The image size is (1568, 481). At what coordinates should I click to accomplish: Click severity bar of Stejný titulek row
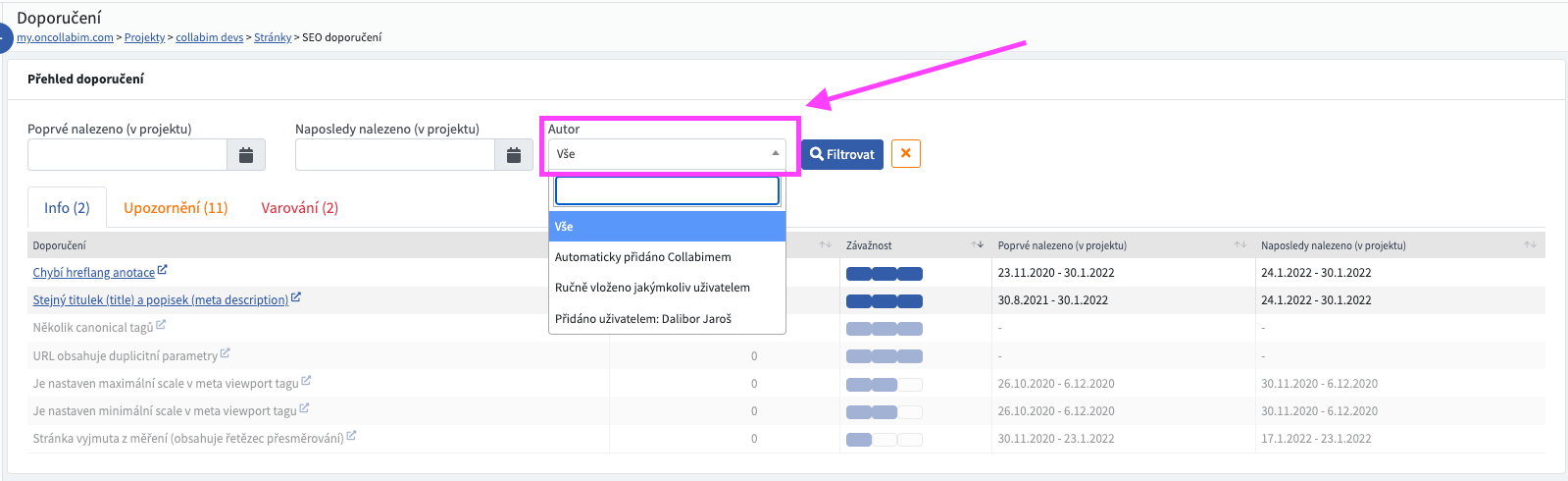pos(885,300)
